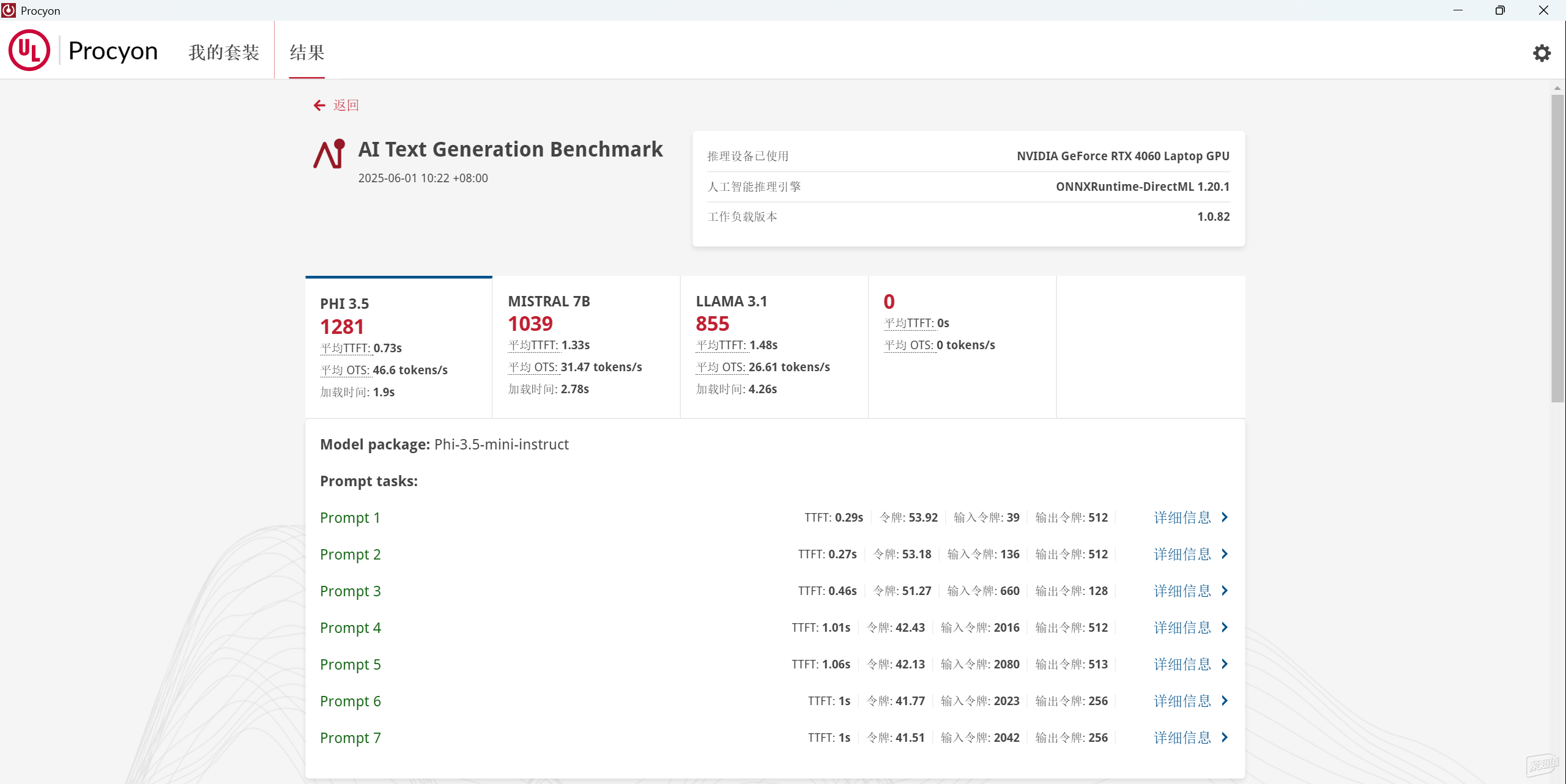Click the vertical scrollbar thumb
Screen dimensions: 1566x784
(x=1557, y=248)
